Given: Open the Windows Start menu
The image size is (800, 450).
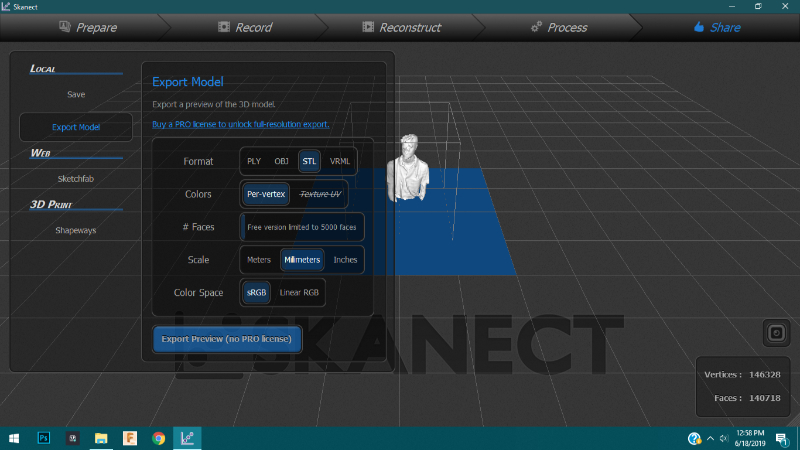Looking at the screenshot, I should click(x=14, y=438).
